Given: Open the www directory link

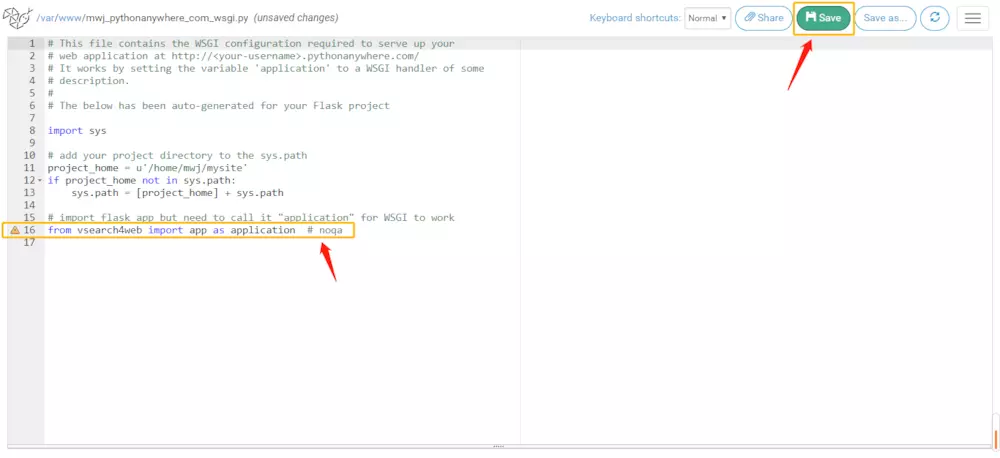Looking at the screenshot, I should click(70, 18).
